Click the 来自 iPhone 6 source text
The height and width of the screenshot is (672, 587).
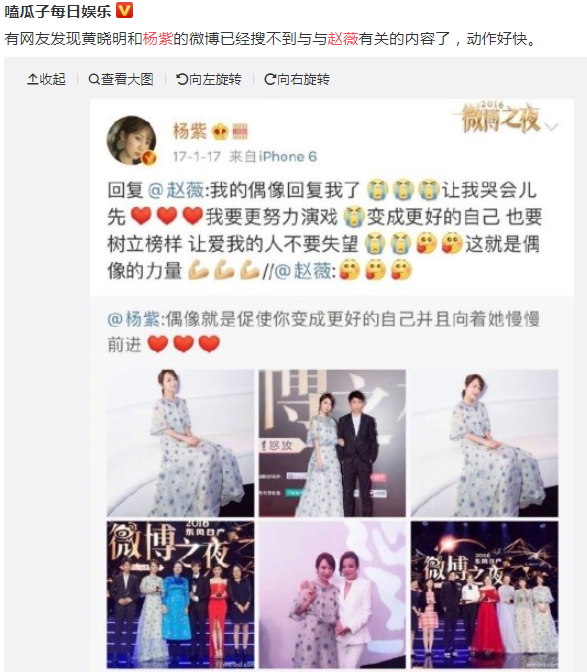[x=273, y=157]
